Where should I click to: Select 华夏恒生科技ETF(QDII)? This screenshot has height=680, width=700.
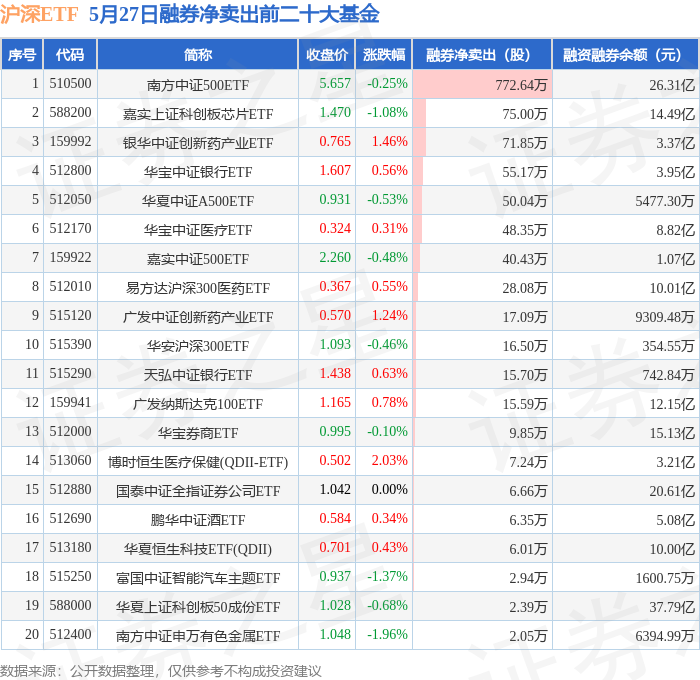coord(198,549)
